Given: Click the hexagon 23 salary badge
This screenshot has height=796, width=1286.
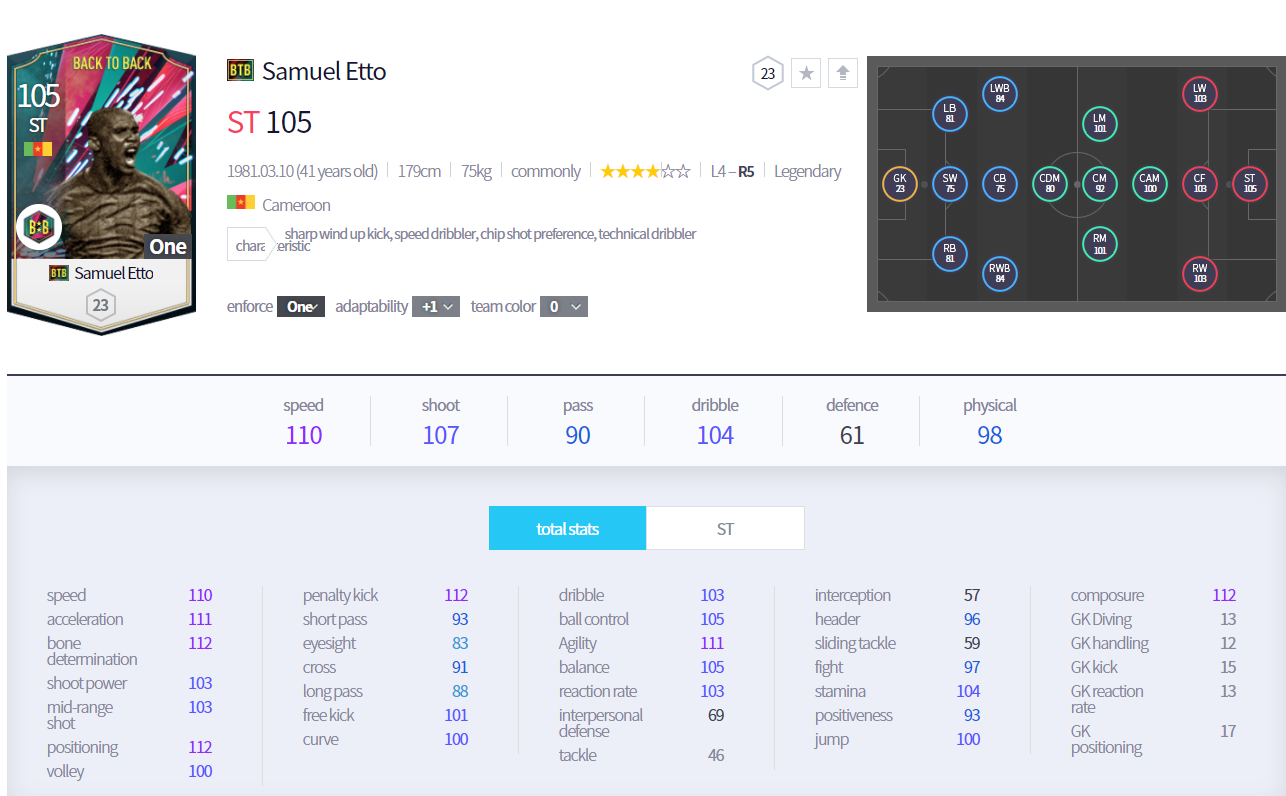Looking at the screenshot, I should coord(767,73).
